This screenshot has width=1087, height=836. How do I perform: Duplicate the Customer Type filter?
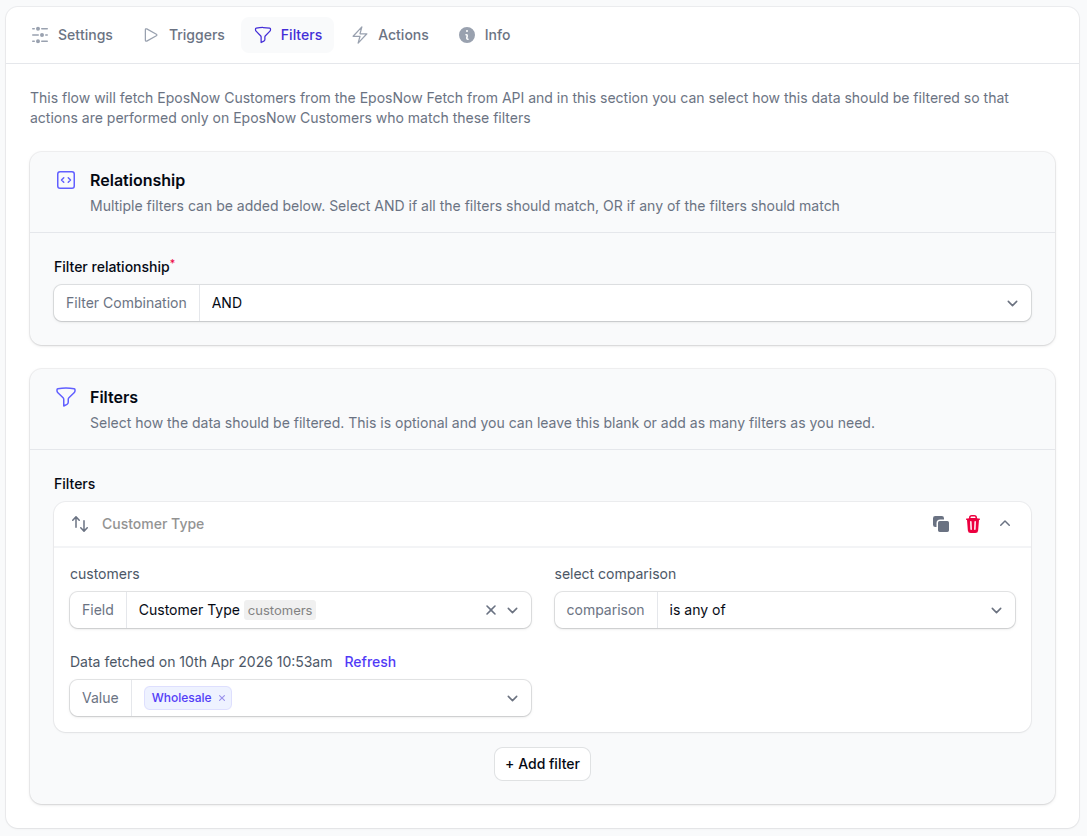(940, 524)
